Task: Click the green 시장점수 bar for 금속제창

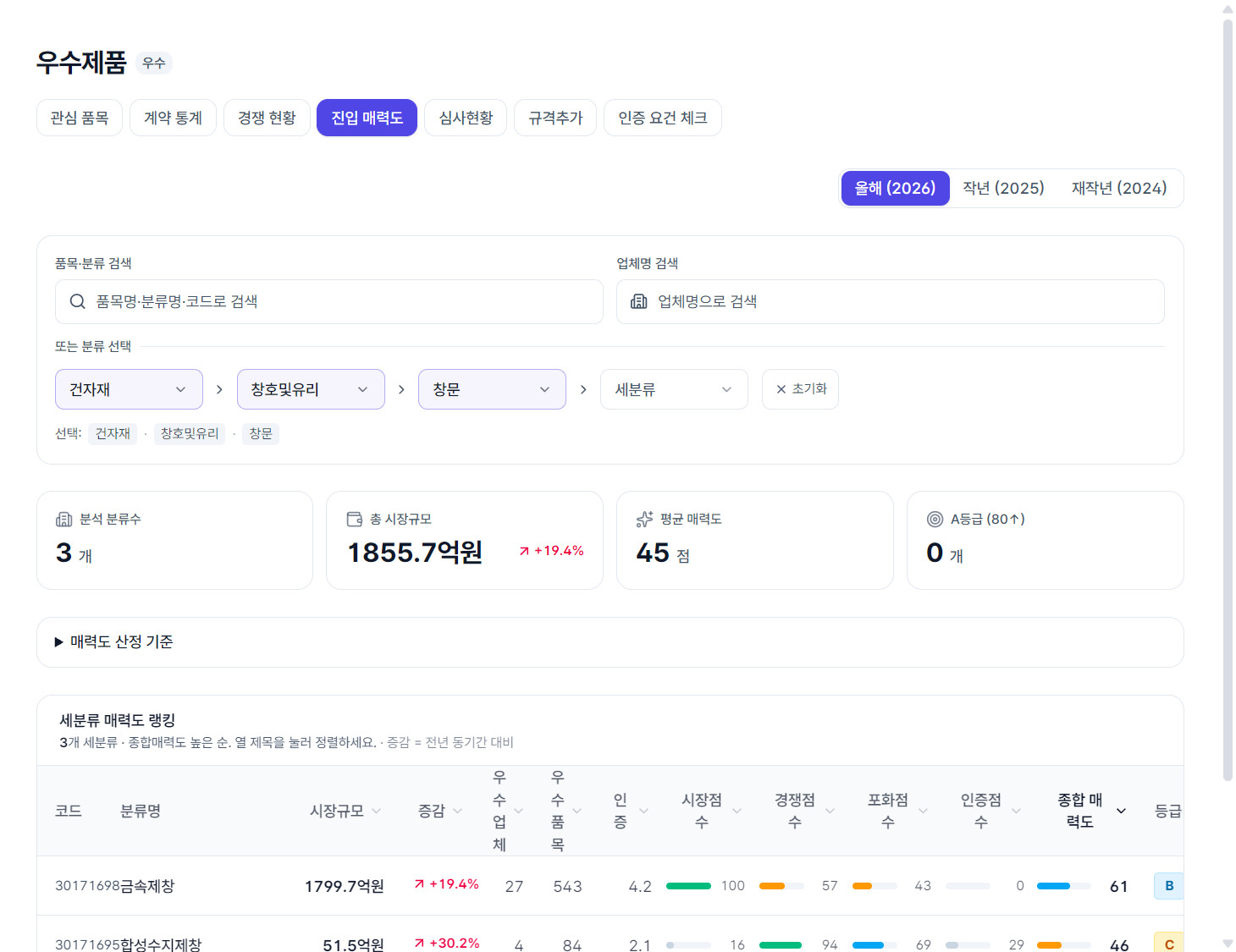Action: coord(688,886)
